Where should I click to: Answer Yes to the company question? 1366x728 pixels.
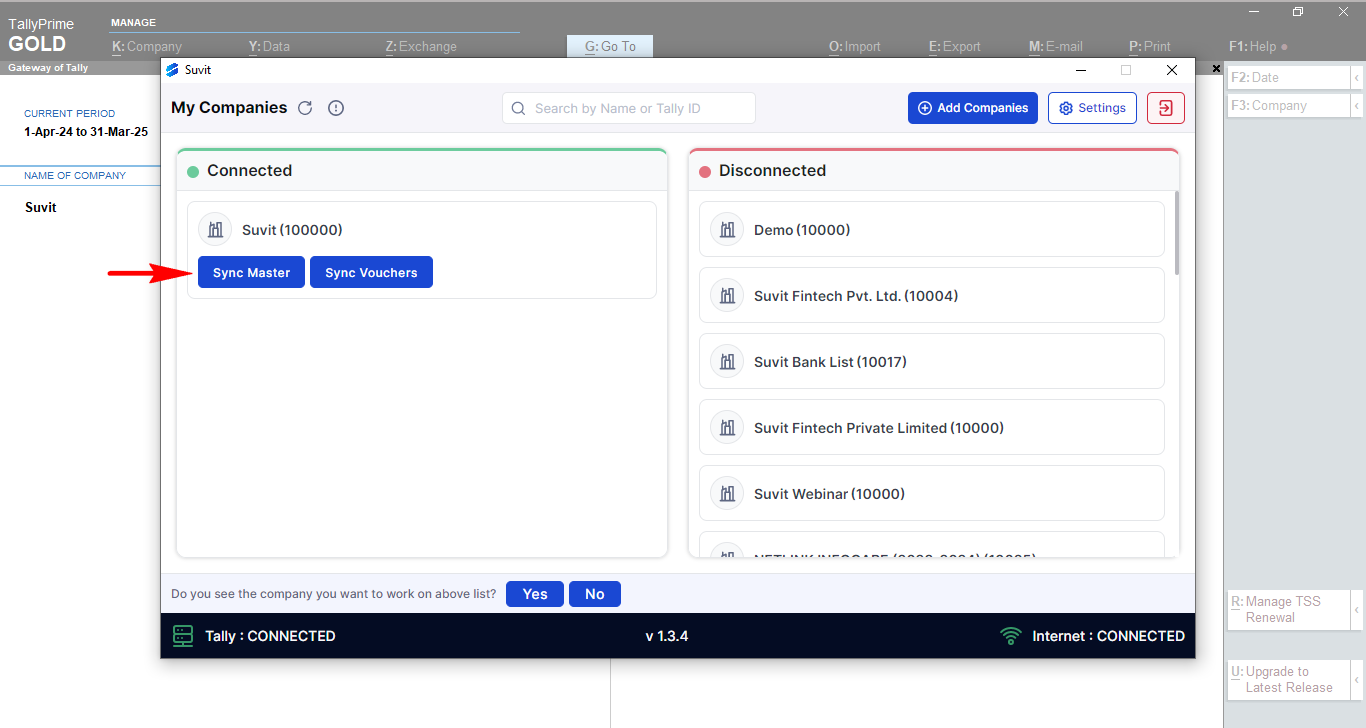pyautogui.click(x=535, y=594)
